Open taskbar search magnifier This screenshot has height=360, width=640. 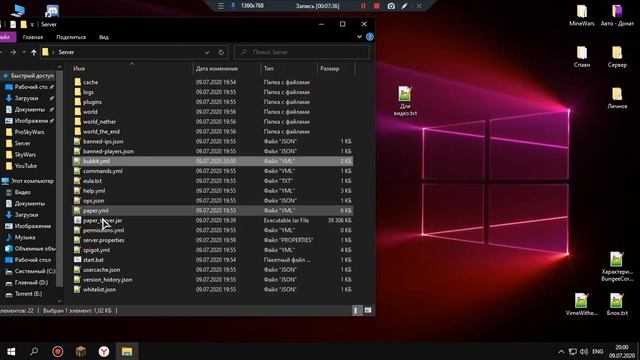tap(34, 351)
